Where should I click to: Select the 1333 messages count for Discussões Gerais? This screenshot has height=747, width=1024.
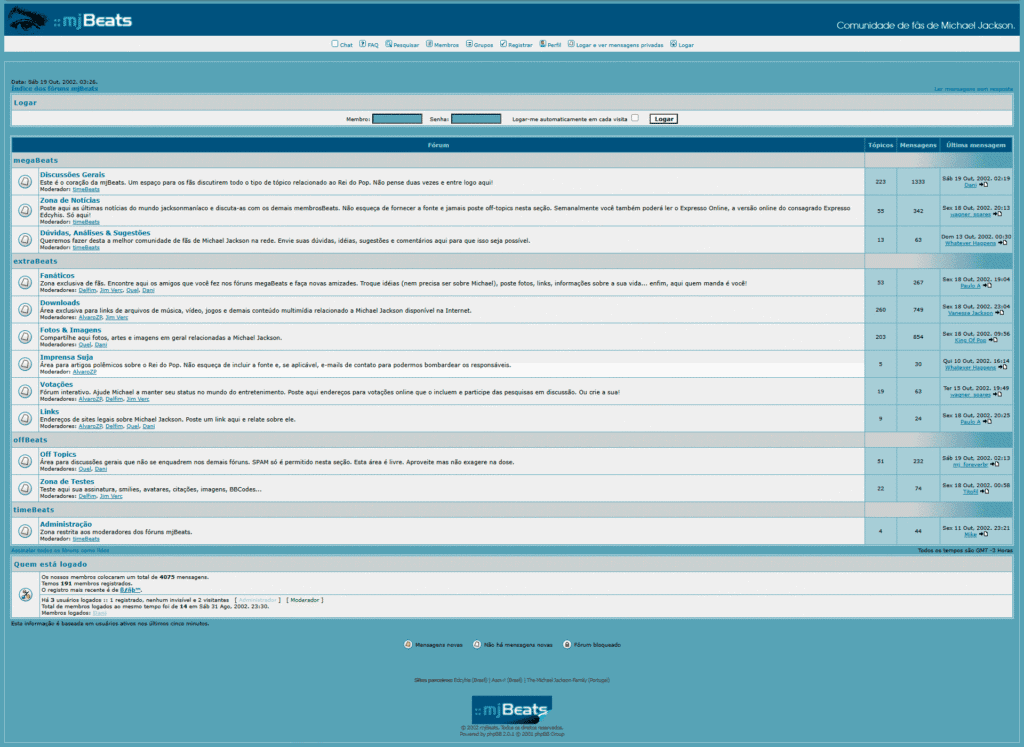coord(918,182)
